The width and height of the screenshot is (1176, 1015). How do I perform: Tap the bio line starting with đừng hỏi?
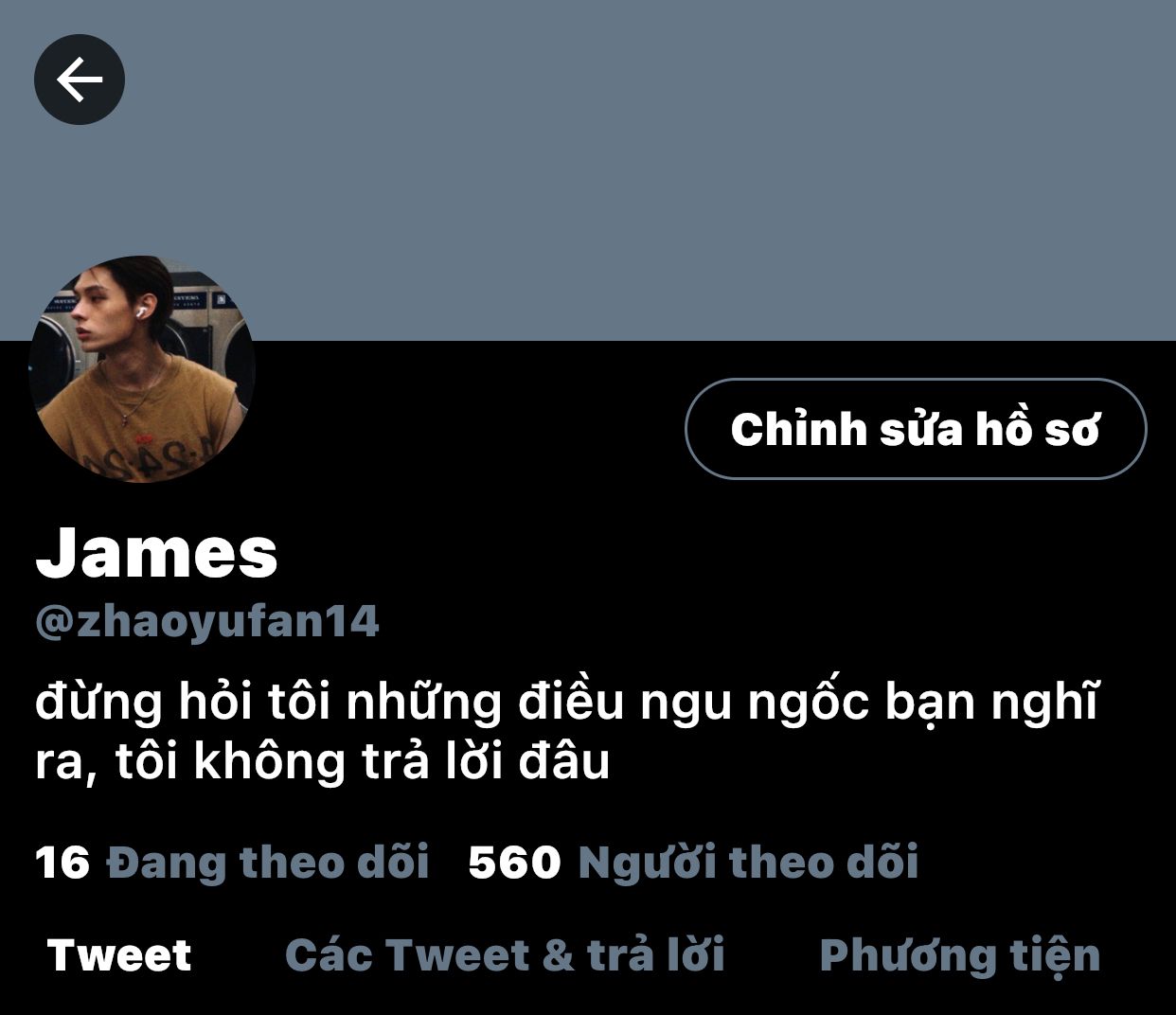pos(567,703)
